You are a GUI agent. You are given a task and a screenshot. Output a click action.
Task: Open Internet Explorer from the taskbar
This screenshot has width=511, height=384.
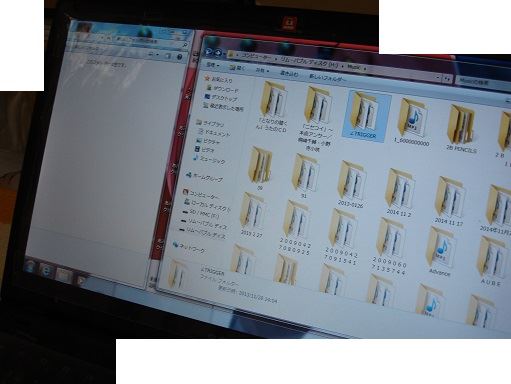pyautogui.click(x=46, y=270)
